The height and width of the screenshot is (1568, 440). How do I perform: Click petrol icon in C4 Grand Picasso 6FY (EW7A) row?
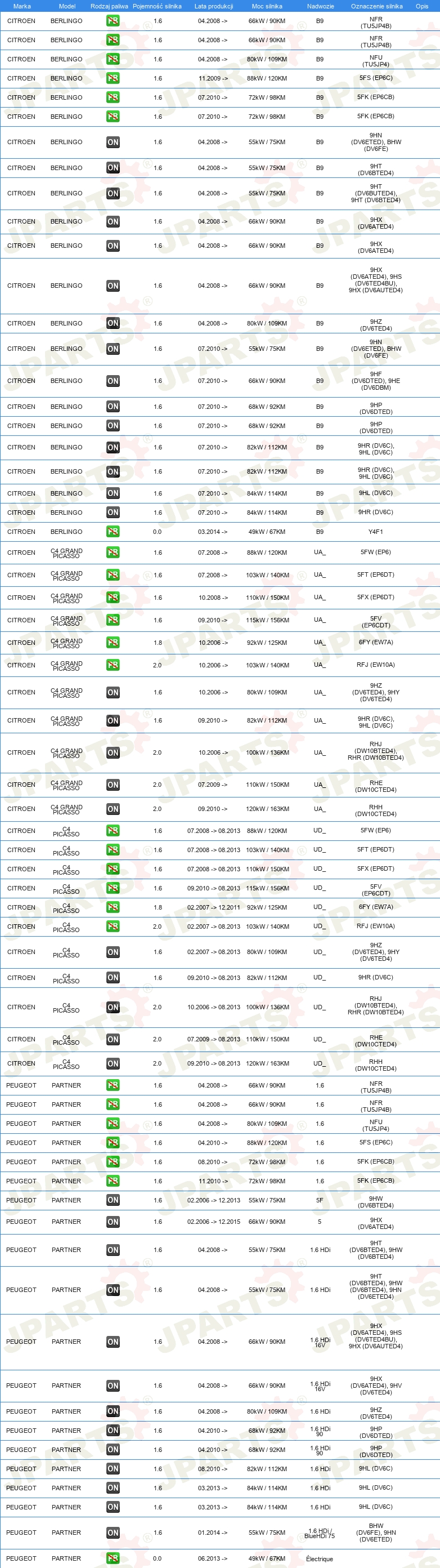[x=113, y=642]
